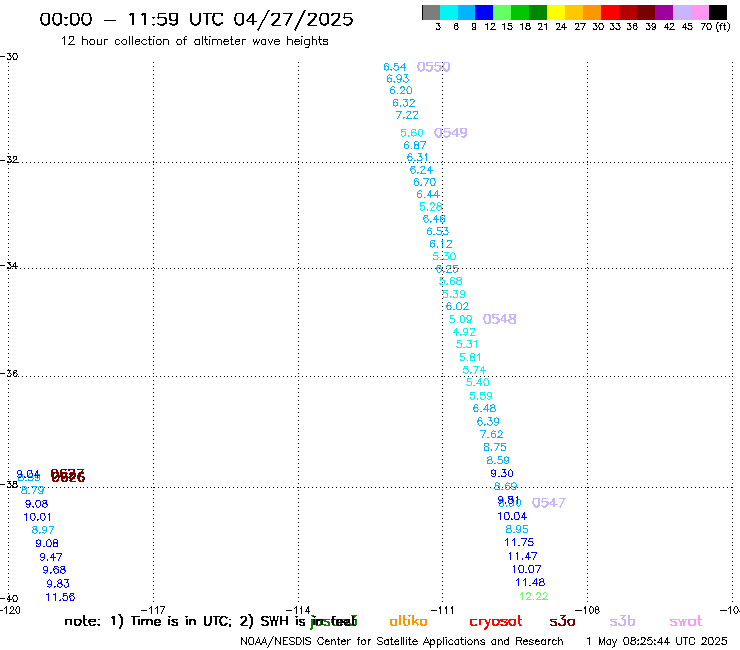Click the wave height value 6.12
The image size is (740, 650).
(x=440, y=244)
